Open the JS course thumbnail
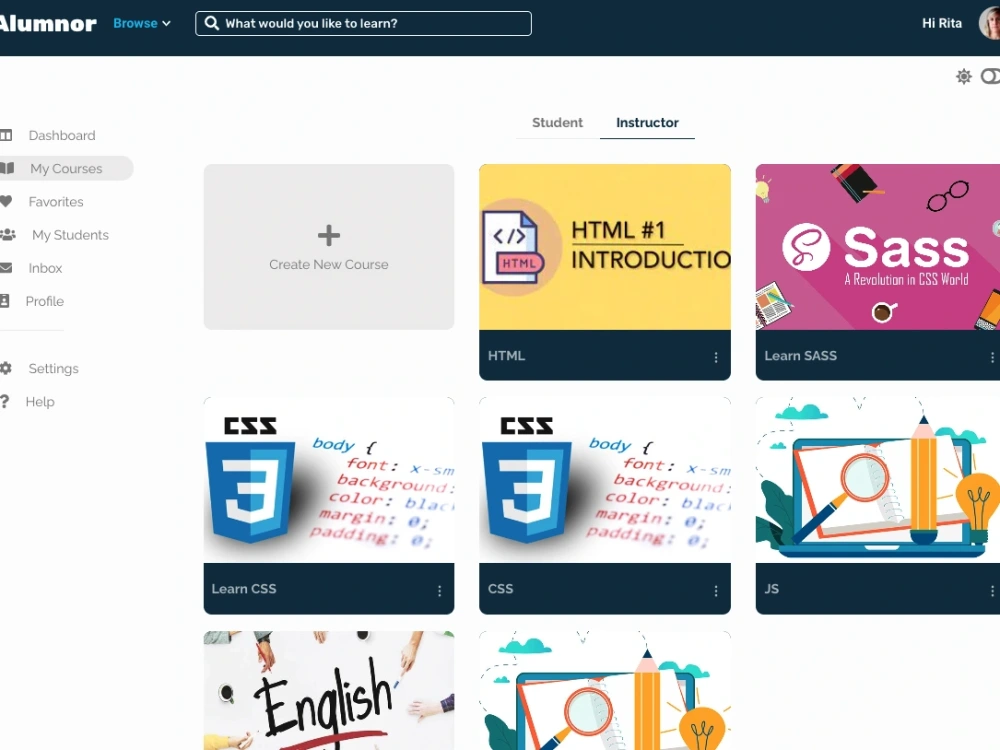The image size is (1000, 750). pyautogui.click(x=878, y=480)
